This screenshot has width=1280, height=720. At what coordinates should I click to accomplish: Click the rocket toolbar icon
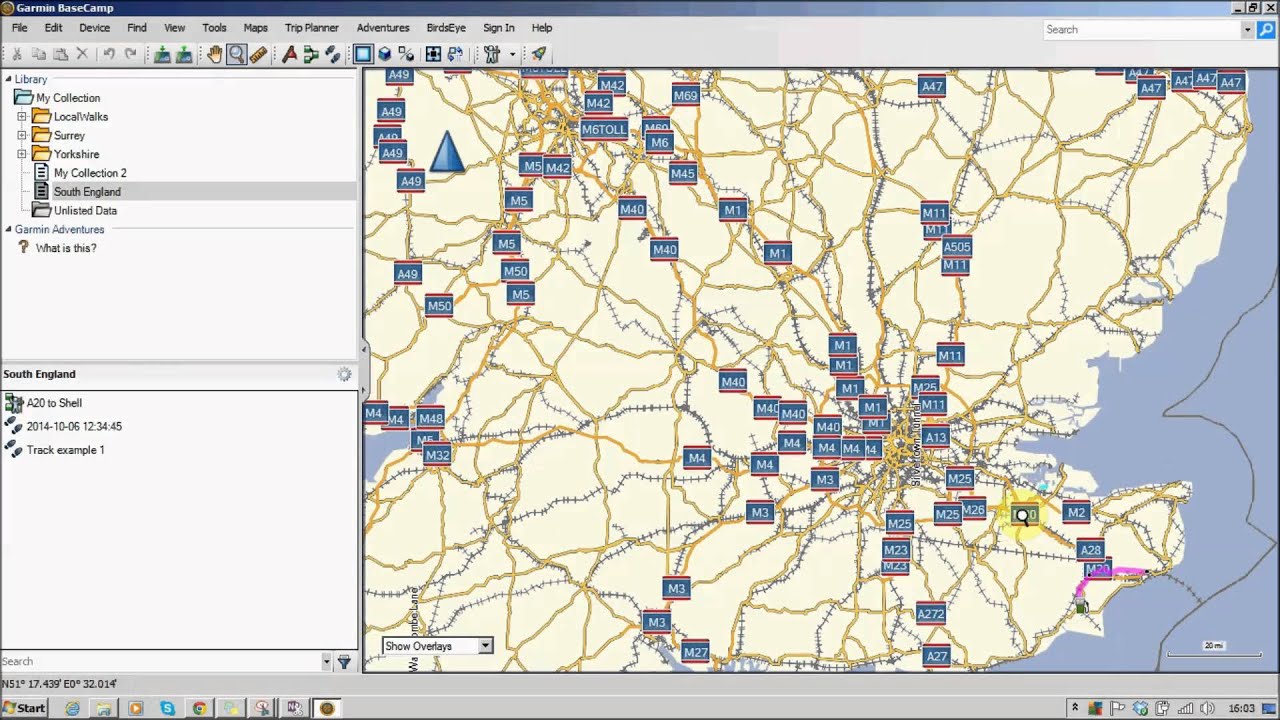[x=539, y=55]
